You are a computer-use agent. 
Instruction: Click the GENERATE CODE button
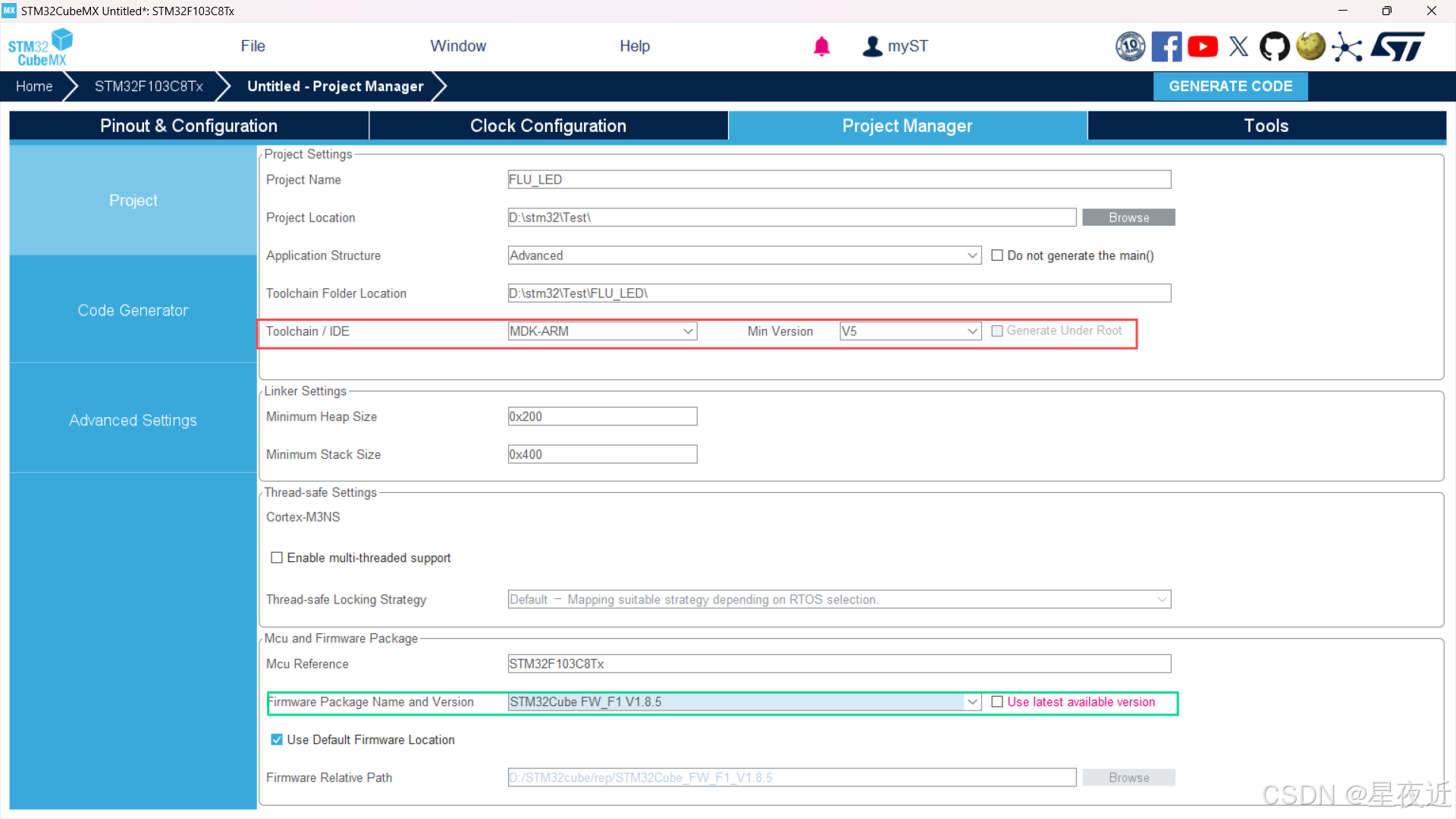coord(1230,86)
